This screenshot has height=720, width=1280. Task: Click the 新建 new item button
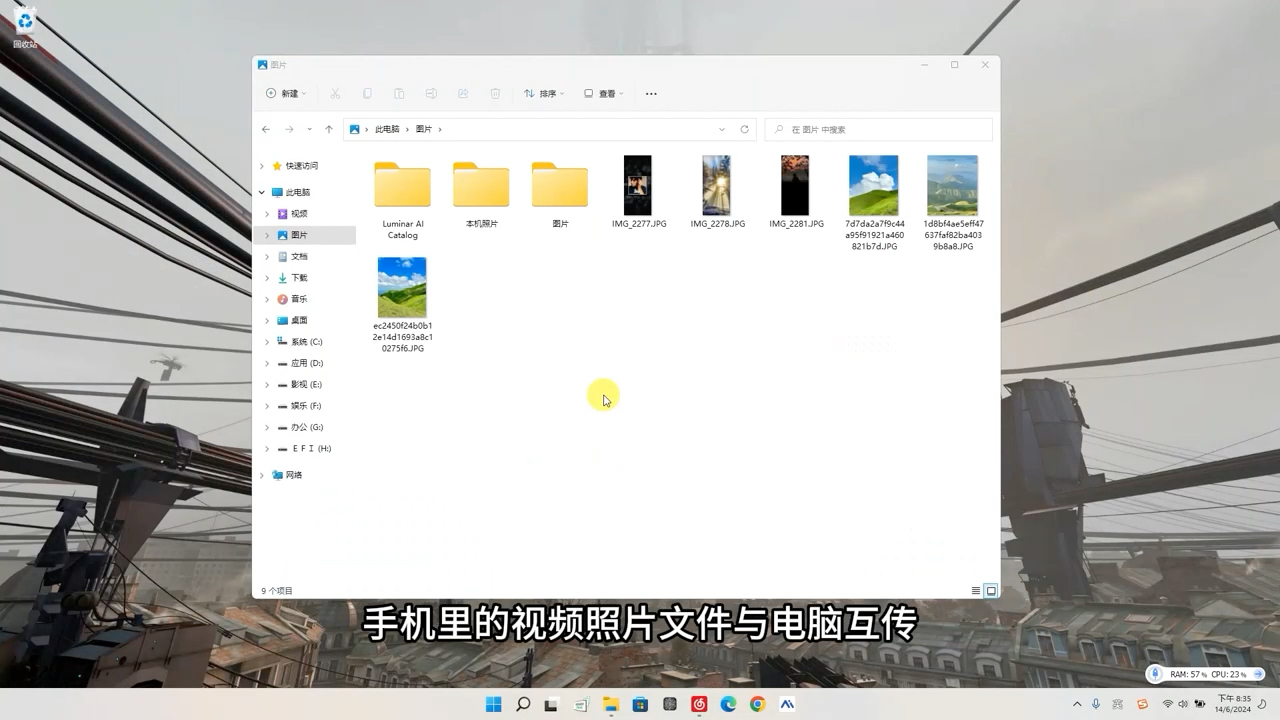[285, 93]
